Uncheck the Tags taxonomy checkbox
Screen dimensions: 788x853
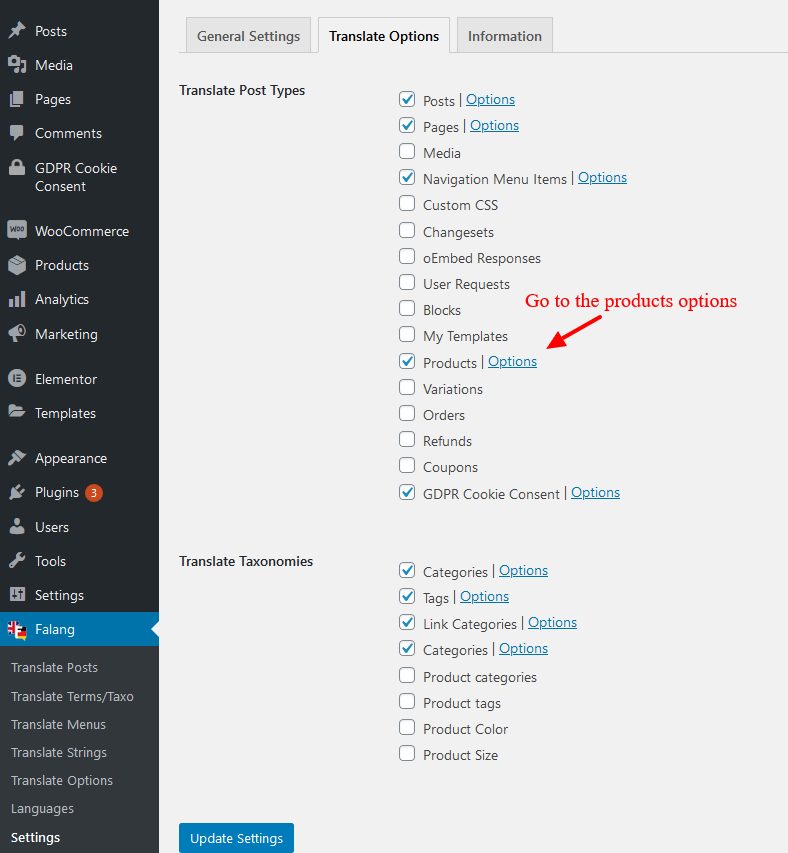click(x=407, y=596)
